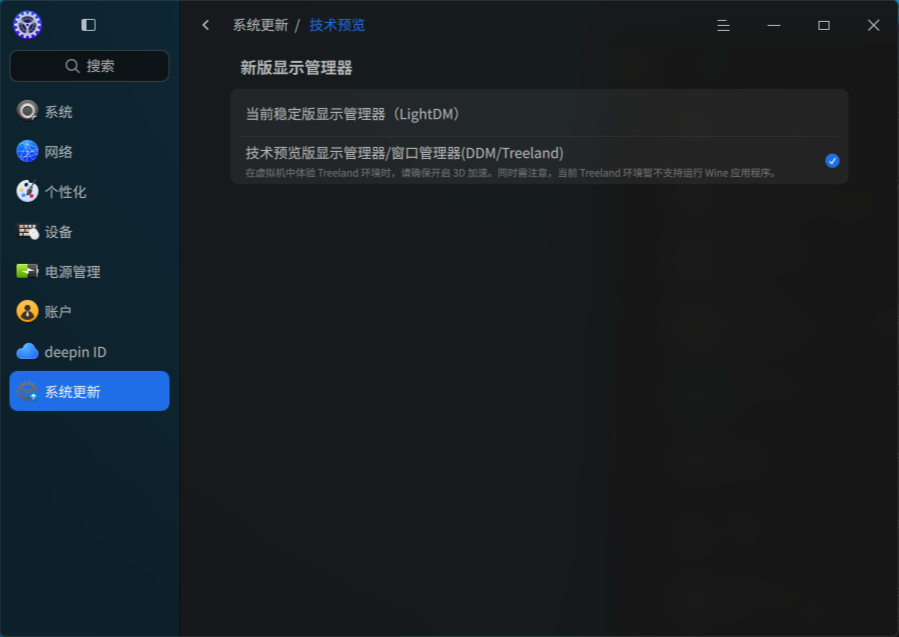Image resolution: width=899 pixels, height=637 pixels.
Task: Focus the 搜索 search field
Action: (89, 66)
